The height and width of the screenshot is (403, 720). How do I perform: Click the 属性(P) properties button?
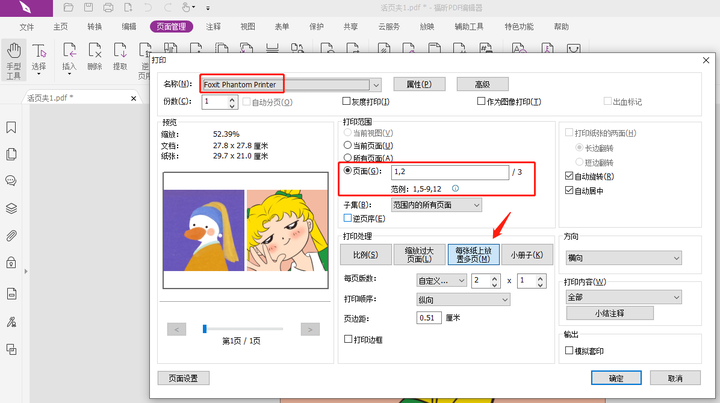(419, 84)
